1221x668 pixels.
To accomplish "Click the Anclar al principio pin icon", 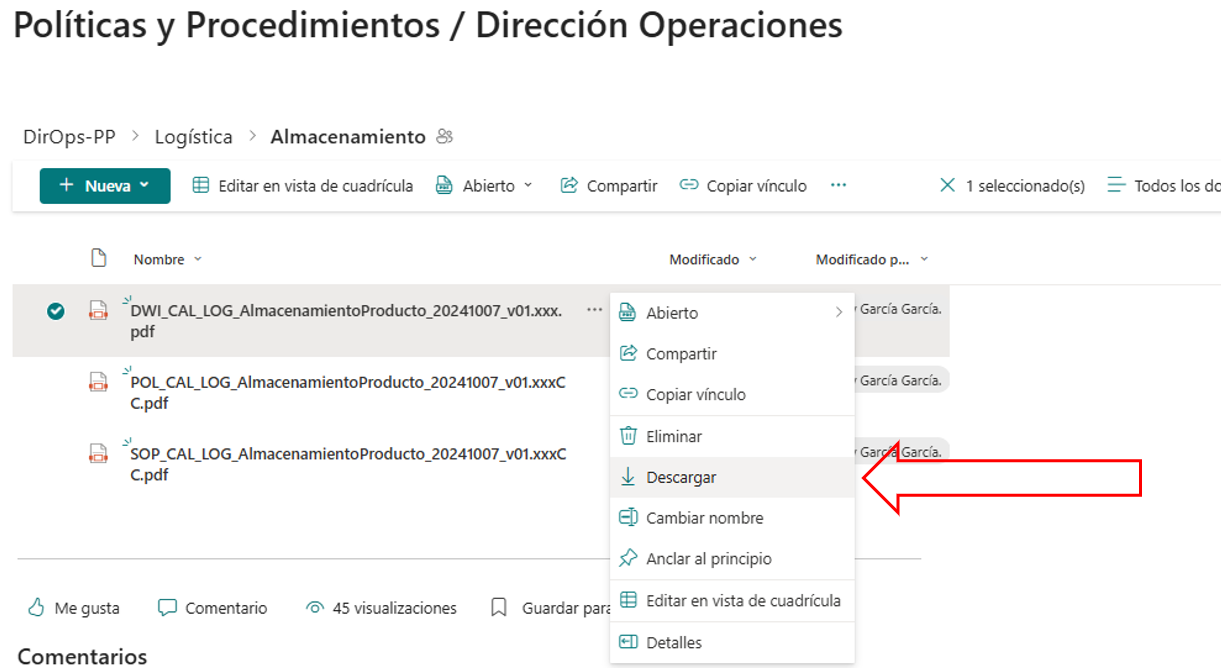I will [x=628, y=559].
